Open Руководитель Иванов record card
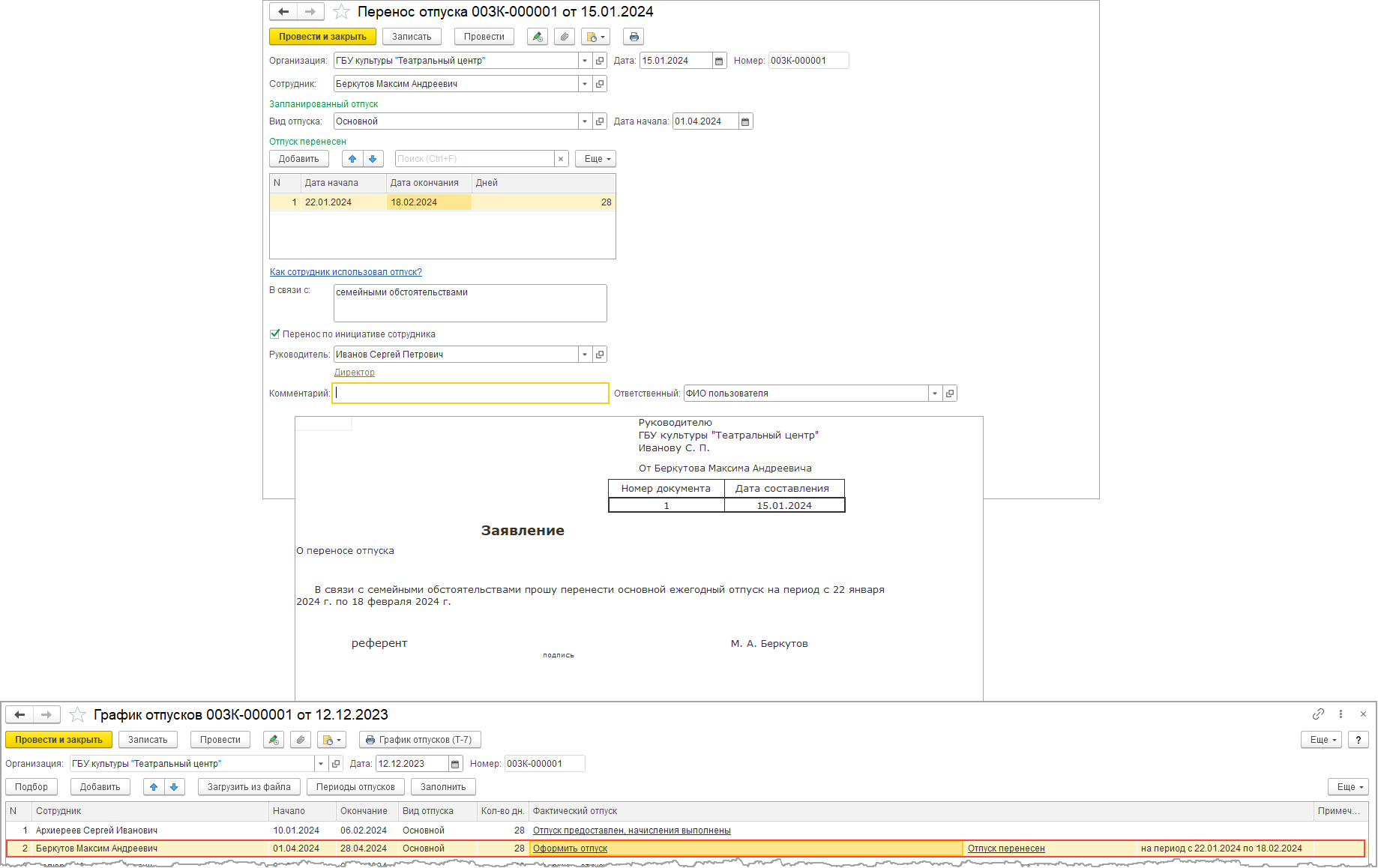Image resolution: width=1378 pixels, height=868 pixels. (x=600, y=355)
